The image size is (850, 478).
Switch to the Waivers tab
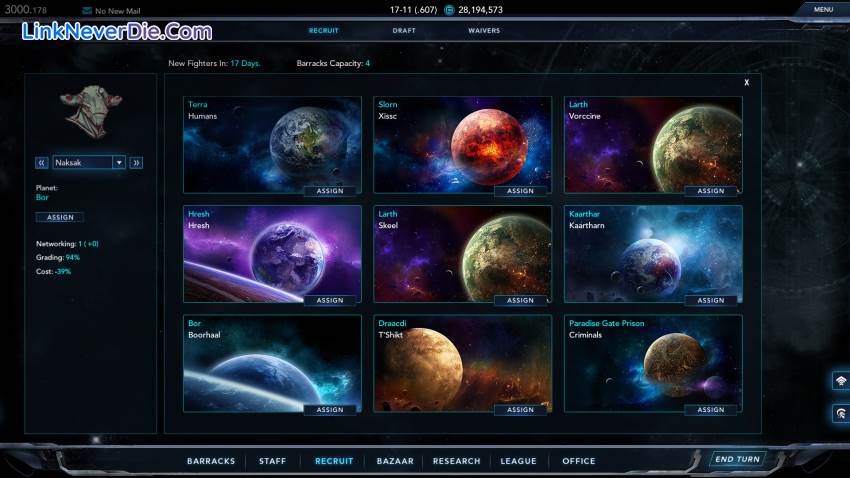[484, 31]
